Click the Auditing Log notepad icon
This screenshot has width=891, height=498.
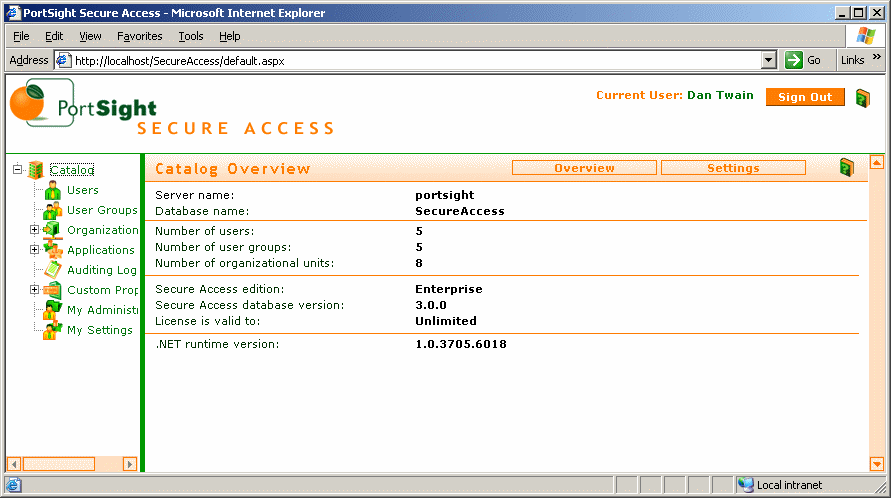53,269
